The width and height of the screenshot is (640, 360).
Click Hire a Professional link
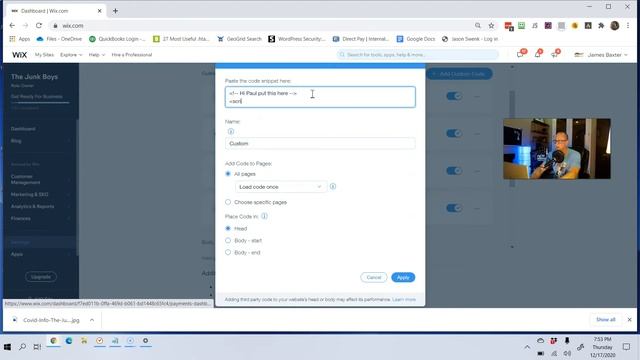[x=132, y=55]
